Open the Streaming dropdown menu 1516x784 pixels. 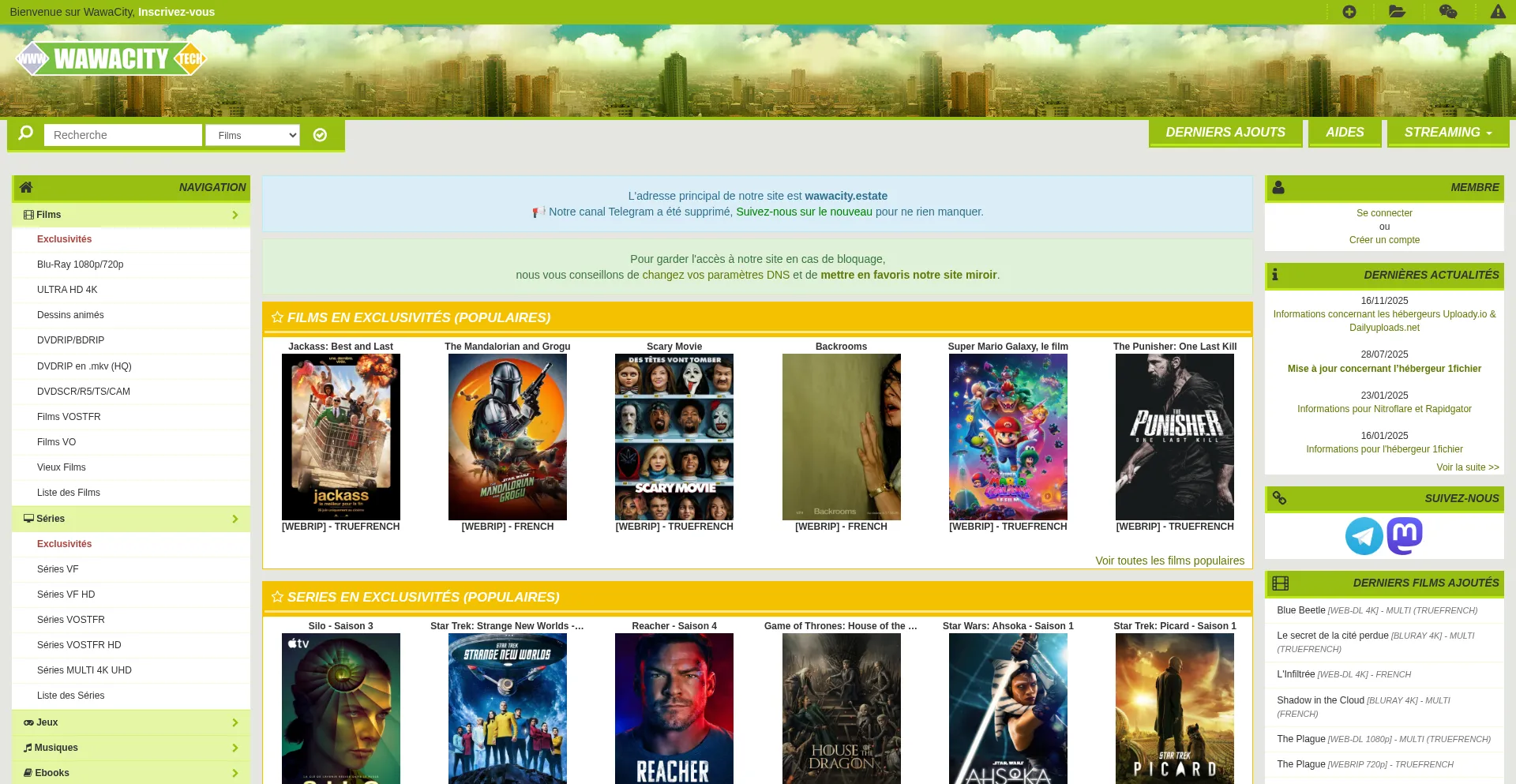[x=1448, y=133]
